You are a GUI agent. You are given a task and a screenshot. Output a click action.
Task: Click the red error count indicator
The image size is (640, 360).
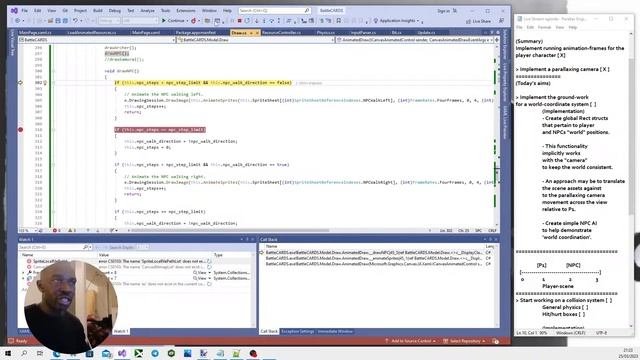pos(56,231)
